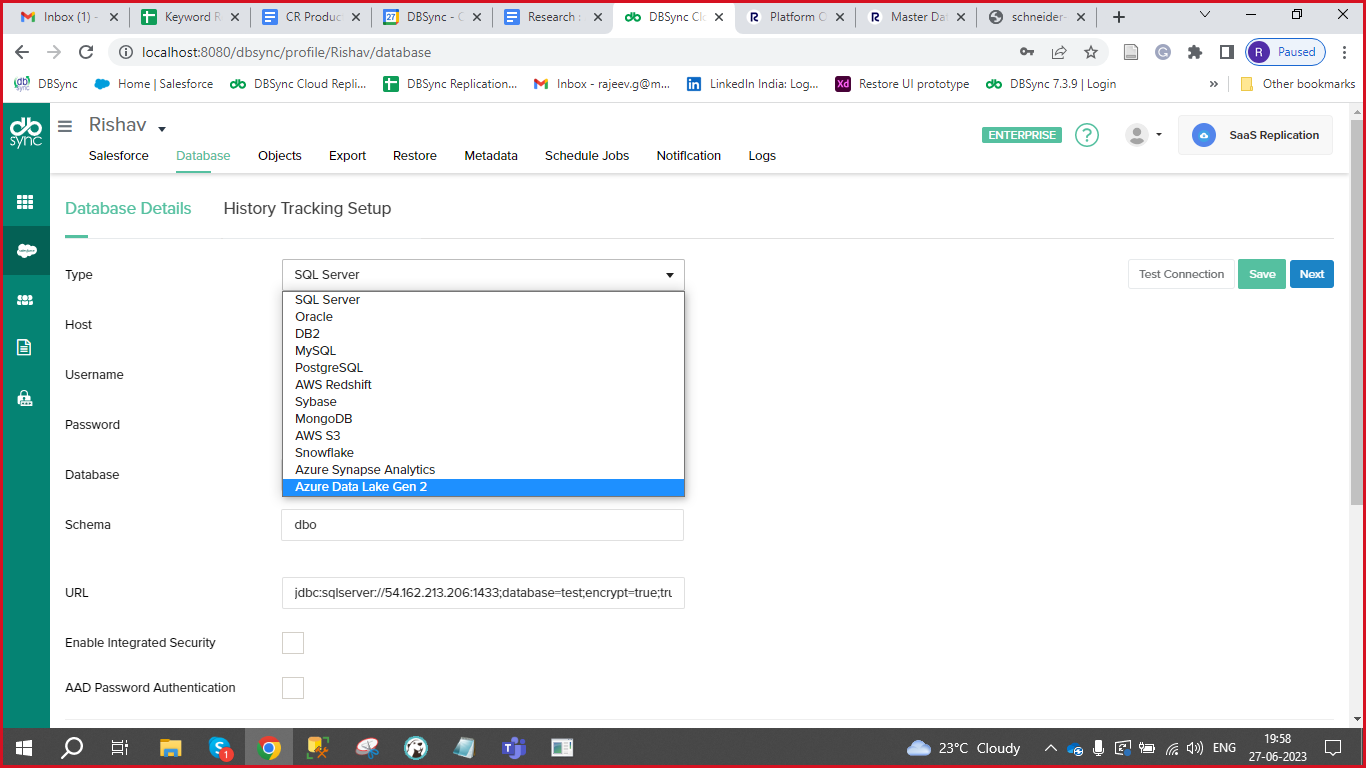
Task: Enable AAD Password Authentication checkbox
Action: (293, 688)
